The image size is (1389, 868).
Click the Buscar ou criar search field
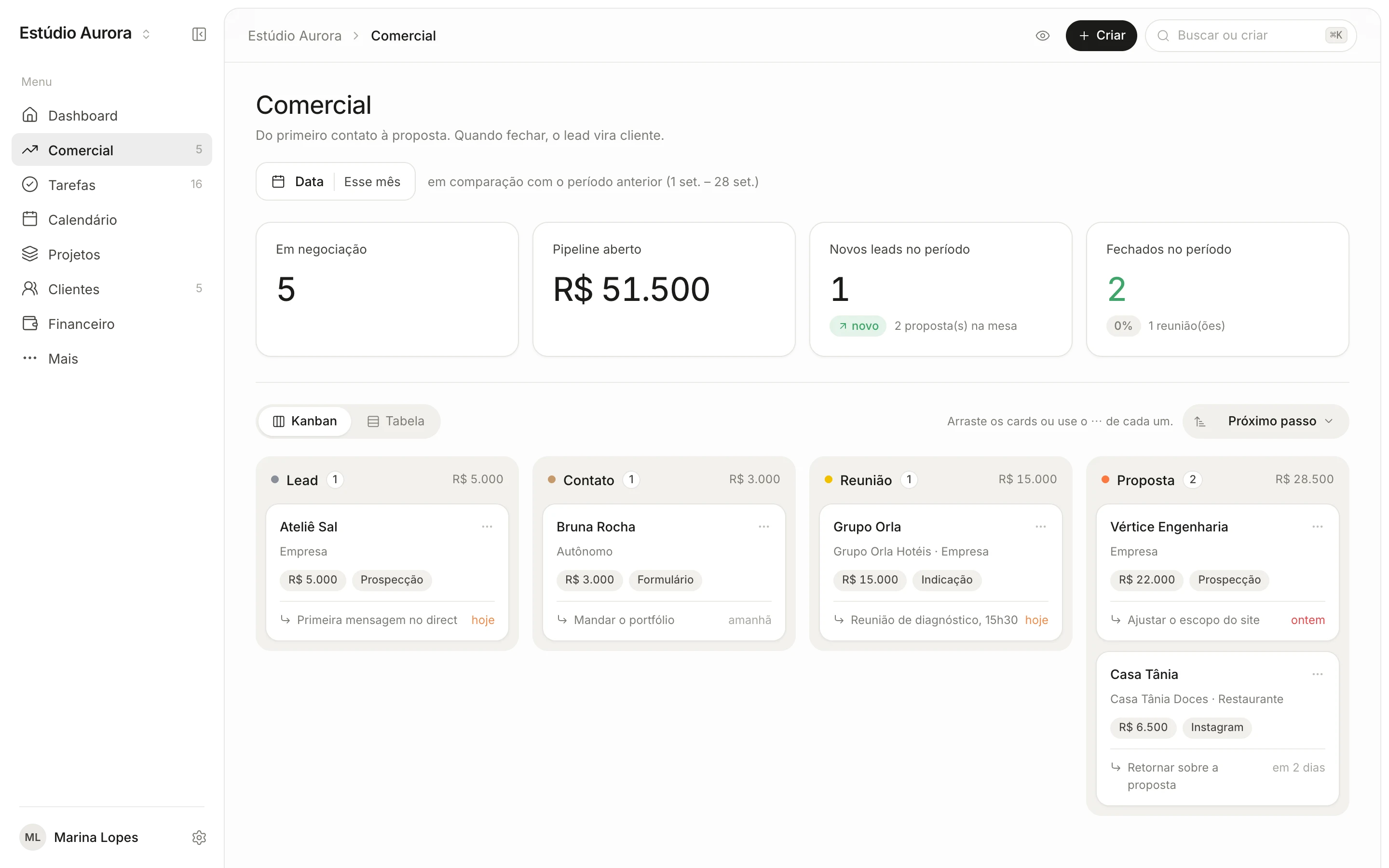pos(1250,36)
